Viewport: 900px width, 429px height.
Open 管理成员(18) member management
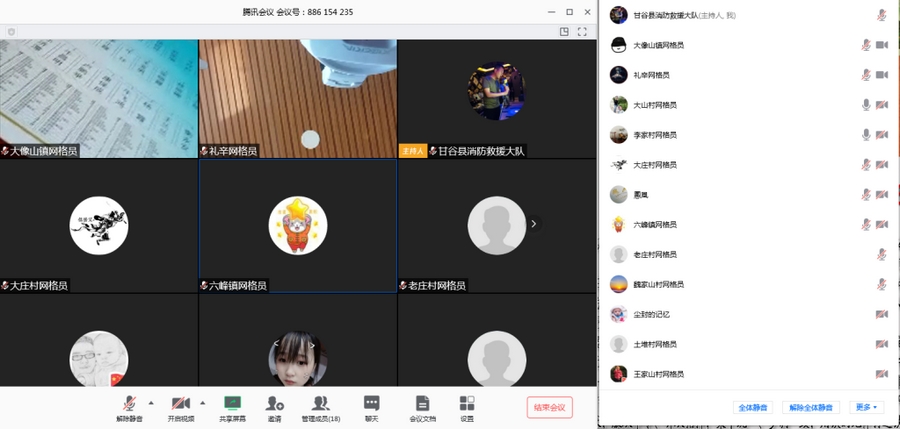coord(320,407)
